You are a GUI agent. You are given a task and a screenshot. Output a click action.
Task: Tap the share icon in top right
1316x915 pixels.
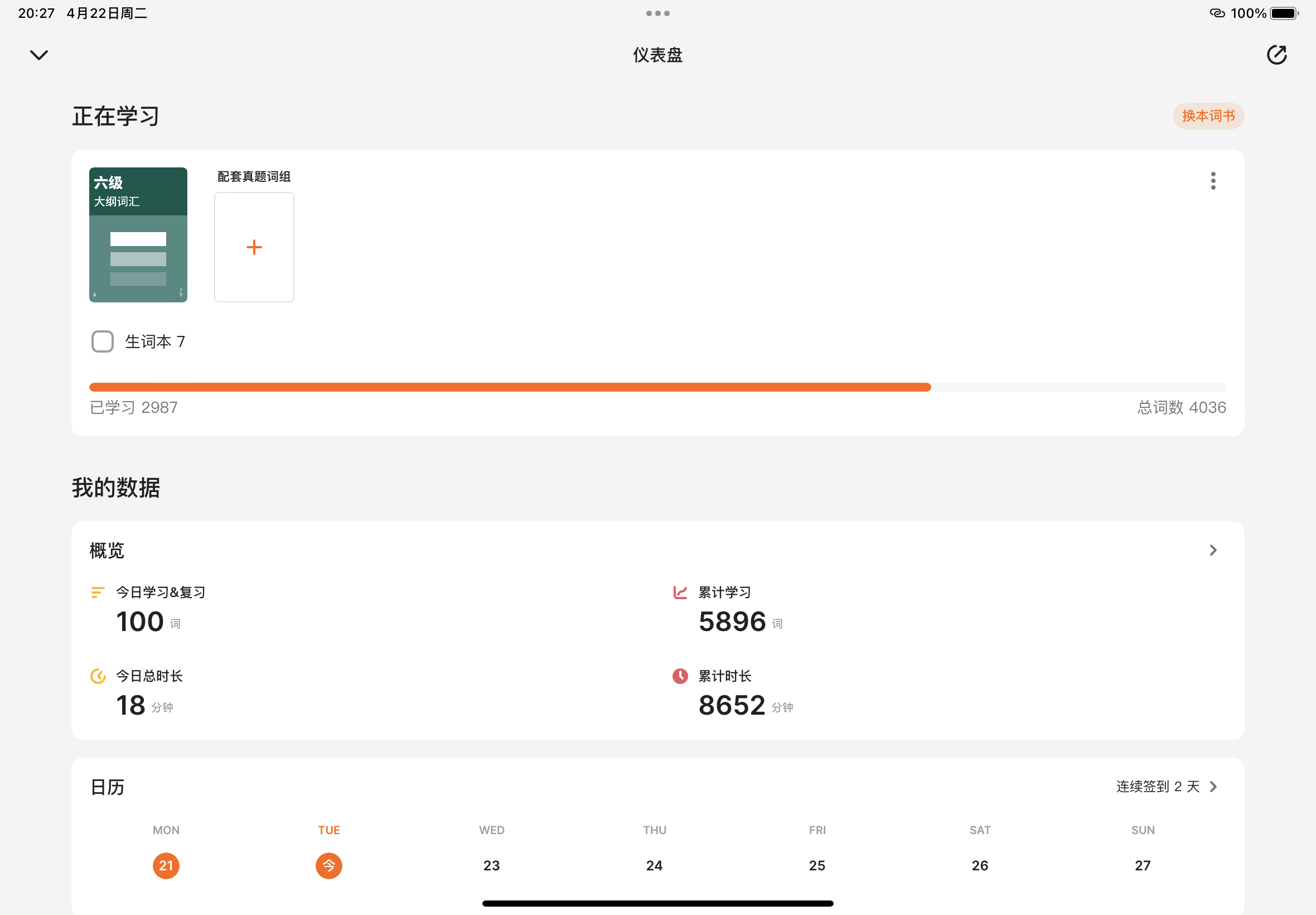(x=1276, y=55)
